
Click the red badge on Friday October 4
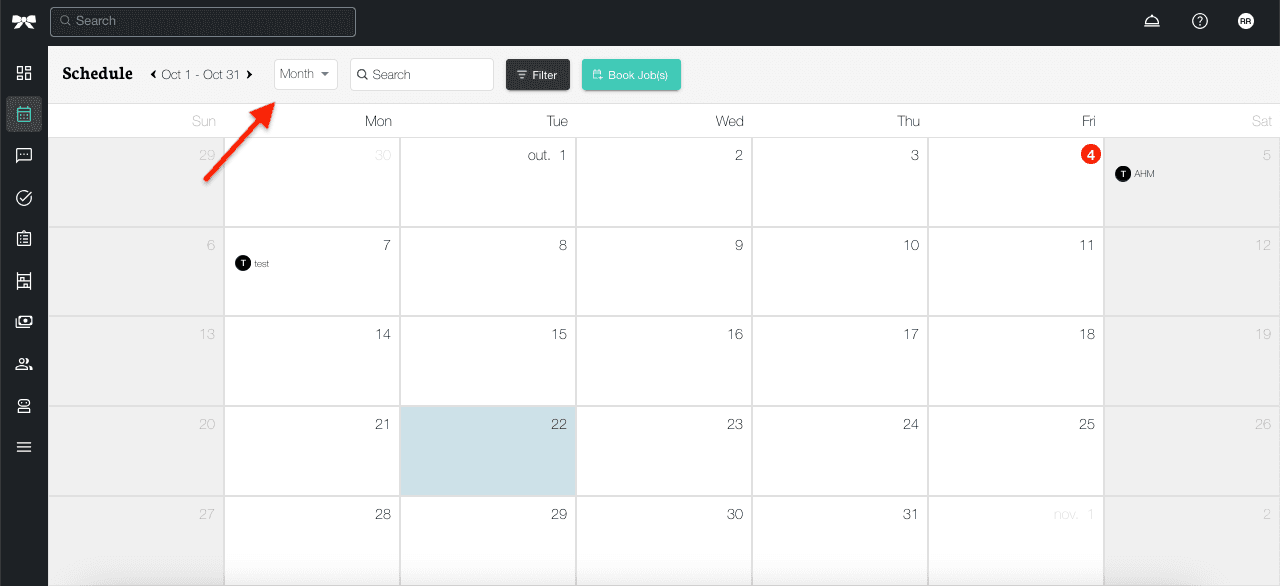pyautogui.click(x=1090, y=154)
